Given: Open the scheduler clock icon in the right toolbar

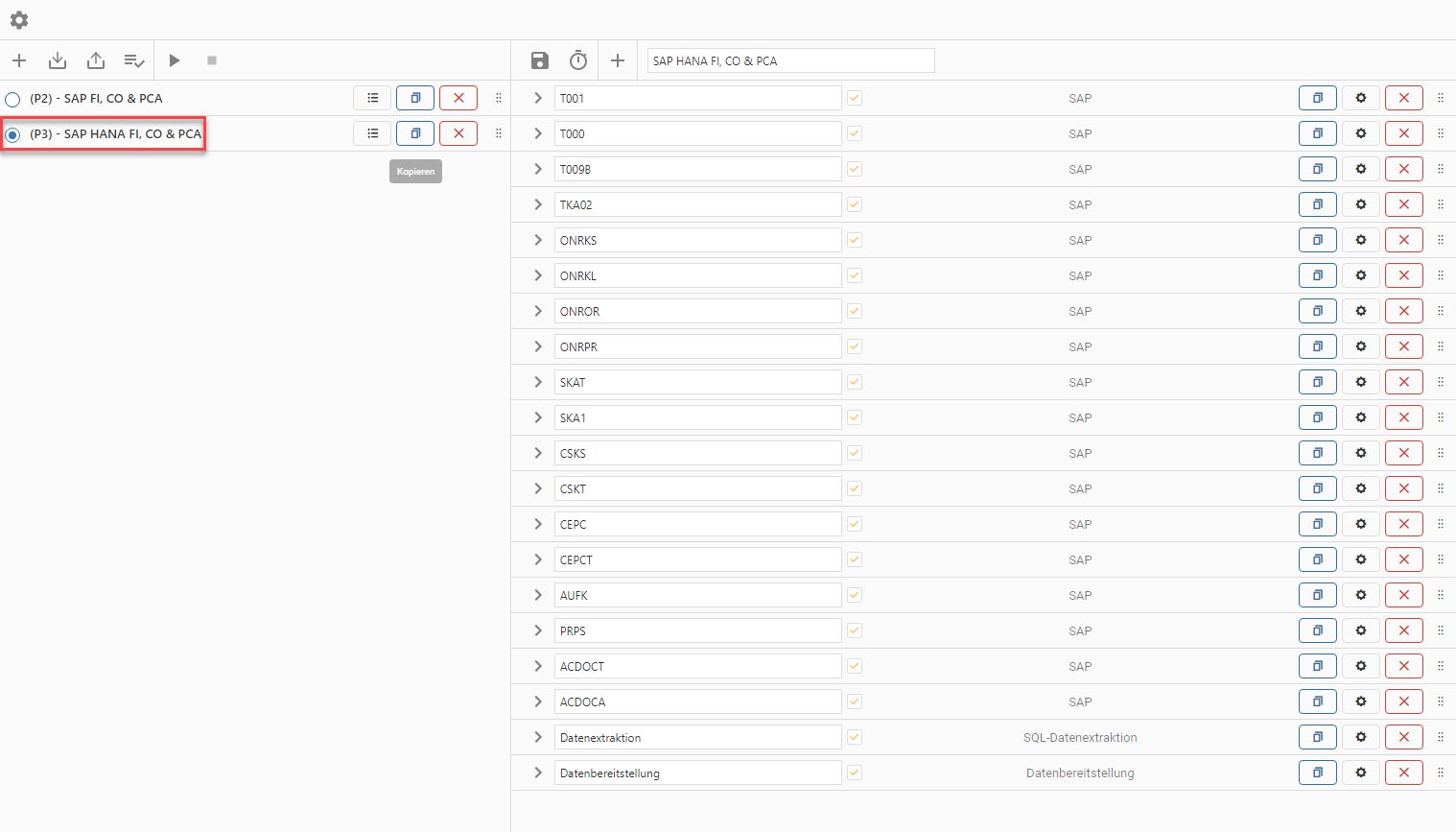Looking at the screenshot, I should pos(577,59).
